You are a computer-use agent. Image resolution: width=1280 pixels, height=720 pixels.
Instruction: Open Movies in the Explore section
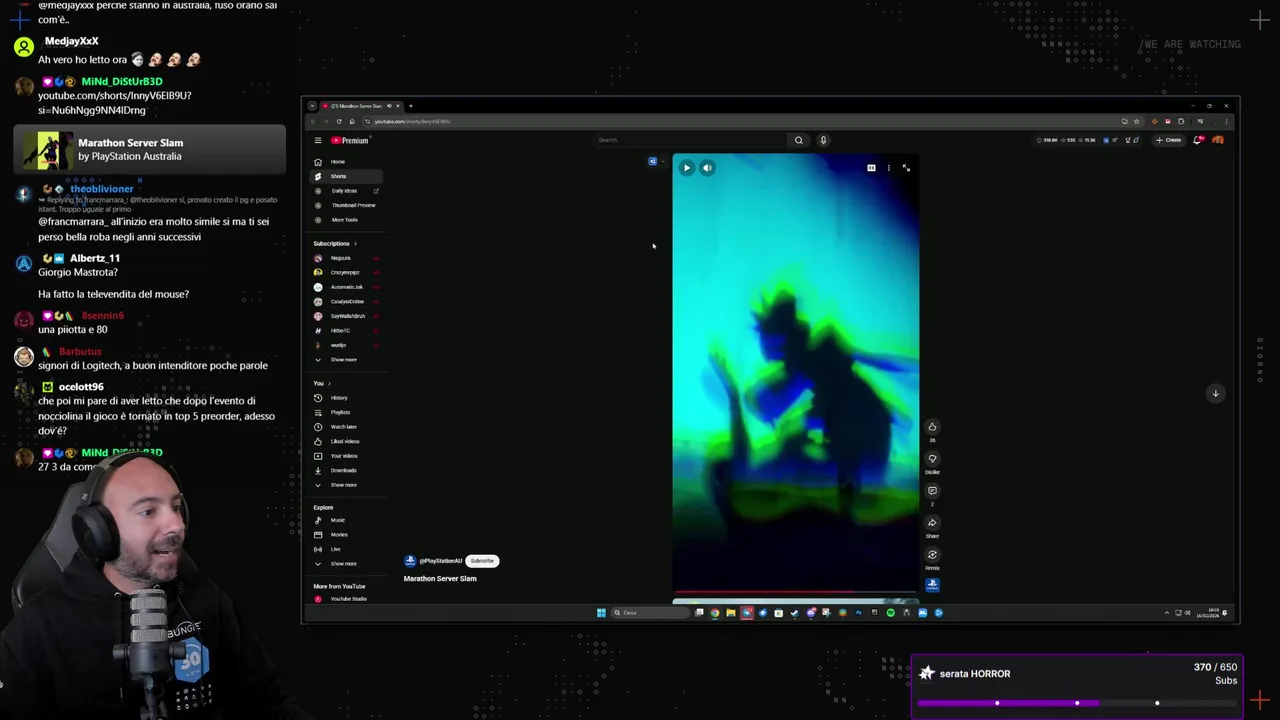click(345, 534)
